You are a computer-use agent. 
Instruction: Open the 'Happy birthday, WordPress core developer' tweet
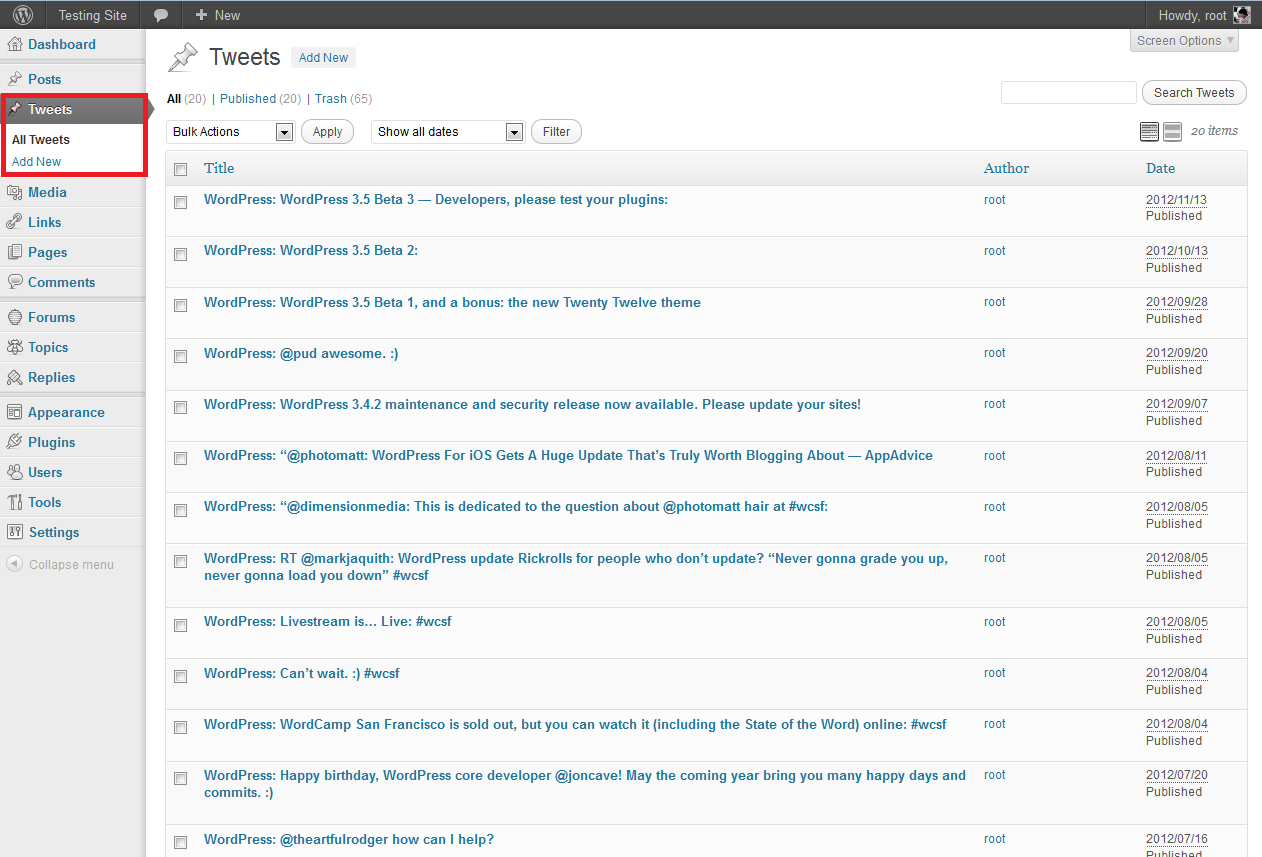tap(585, 784)
